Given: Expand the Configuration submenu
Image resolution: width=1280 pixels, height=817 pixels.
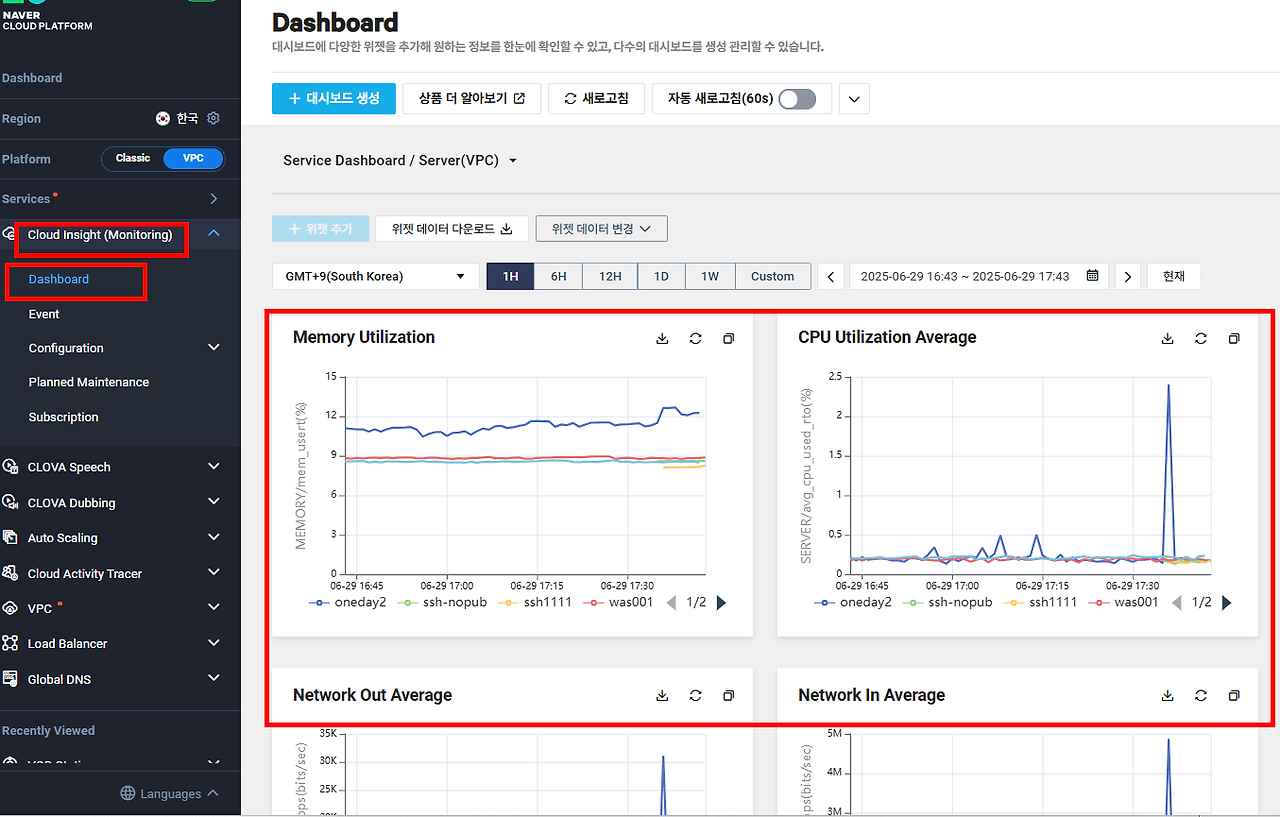Looking at the screenshot, I should pyautogui.click(x=120, y=348).
